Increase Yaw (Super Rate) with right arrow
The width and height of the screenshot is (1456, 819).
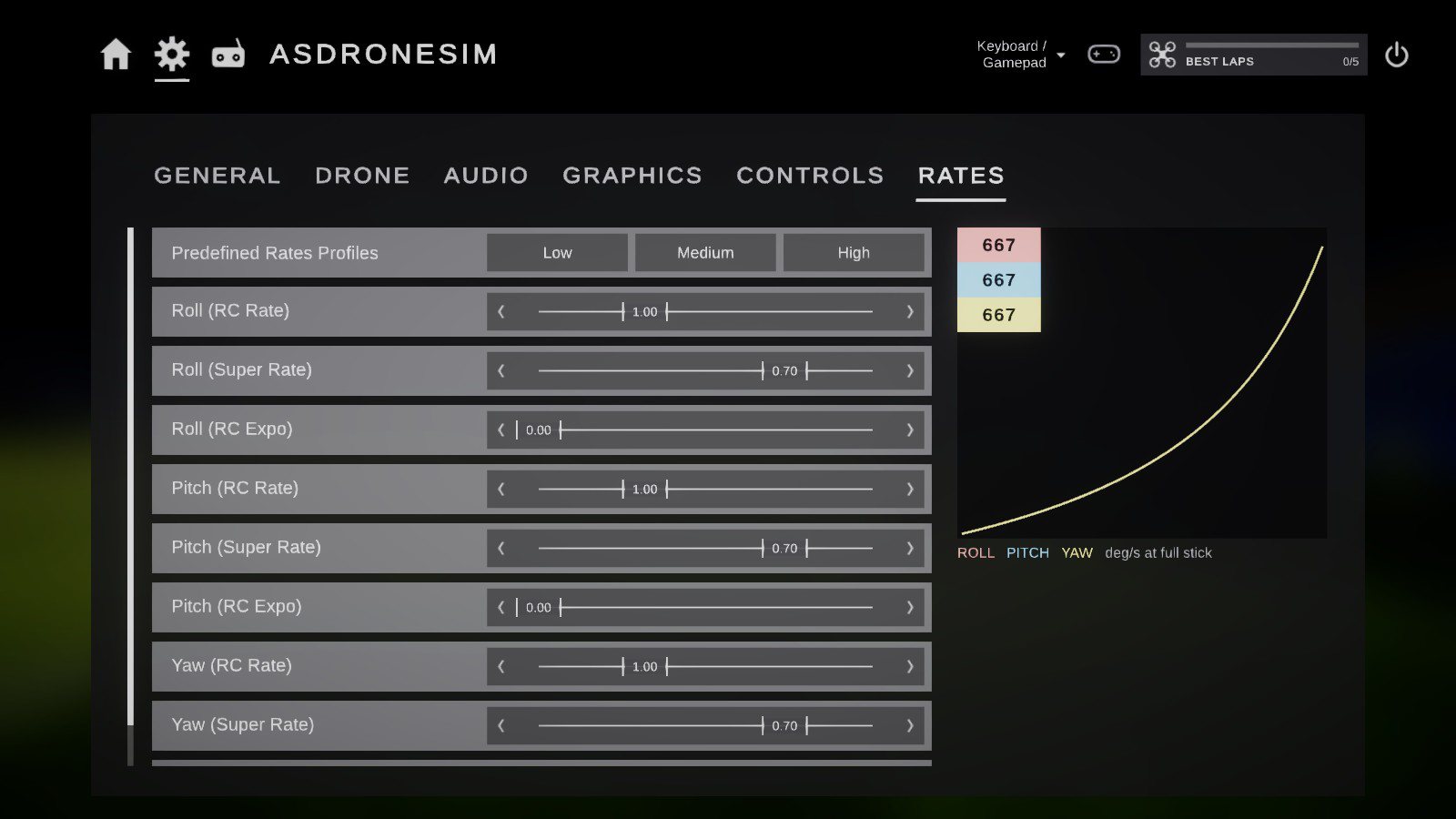pyautogui.click(x=909, y=726)
